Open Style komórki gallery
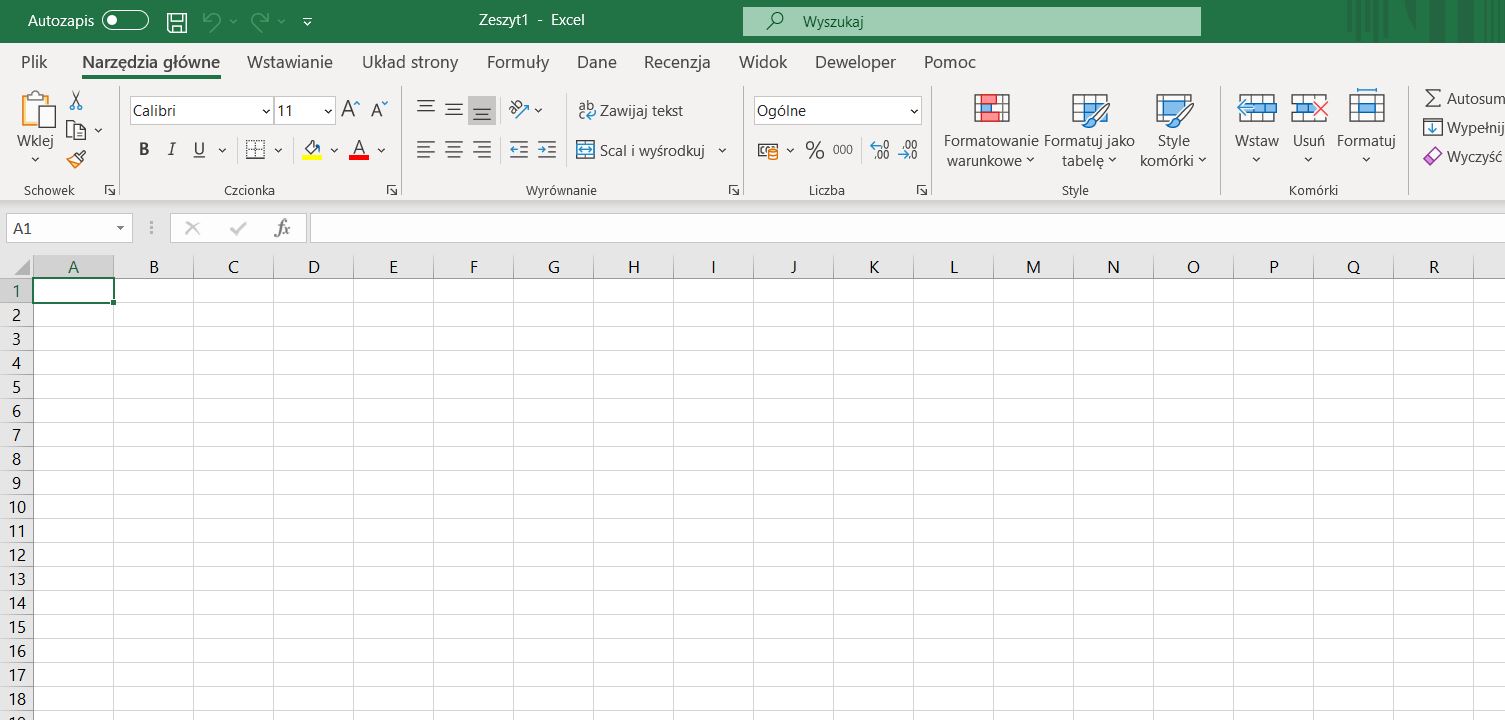Image resolution: width=1505 pixels, height=720 pixels. [x=1174, y=131]
